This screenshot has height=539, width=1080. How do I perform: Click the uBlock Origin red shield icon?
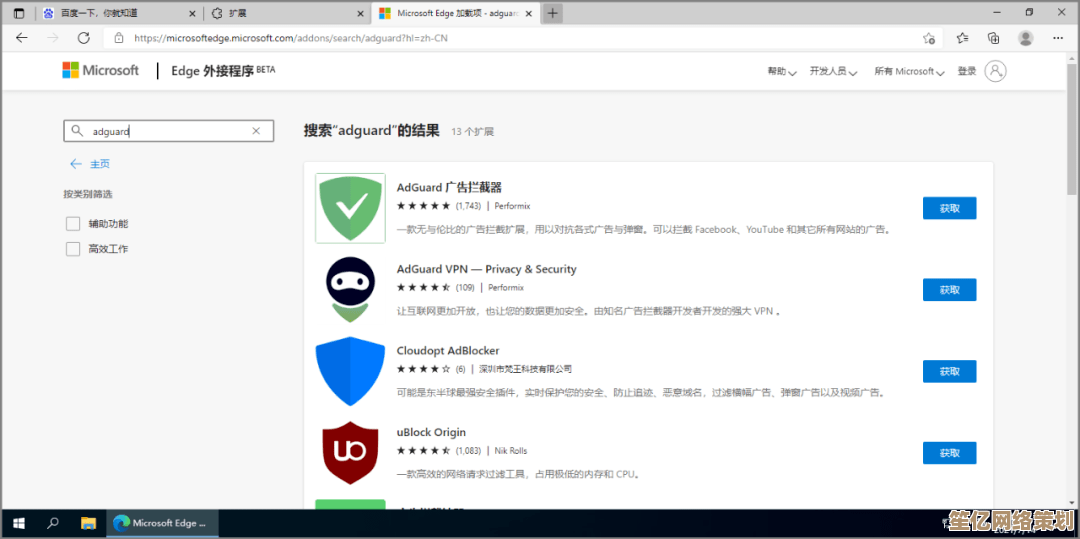coord(350,452)
